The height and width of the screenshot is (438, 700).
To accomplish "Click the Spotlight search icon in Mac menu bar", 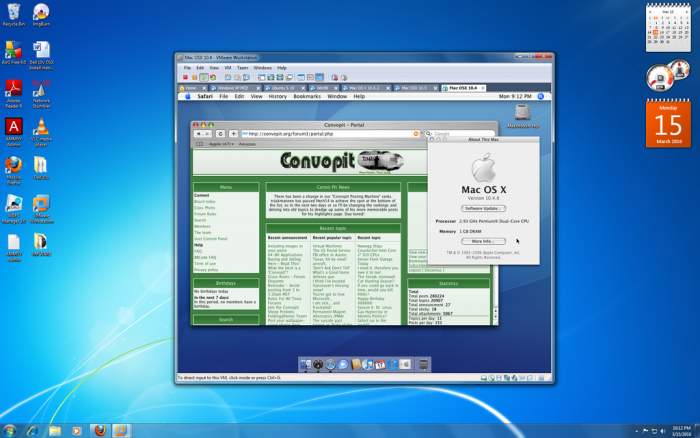I will coord(541,96).
